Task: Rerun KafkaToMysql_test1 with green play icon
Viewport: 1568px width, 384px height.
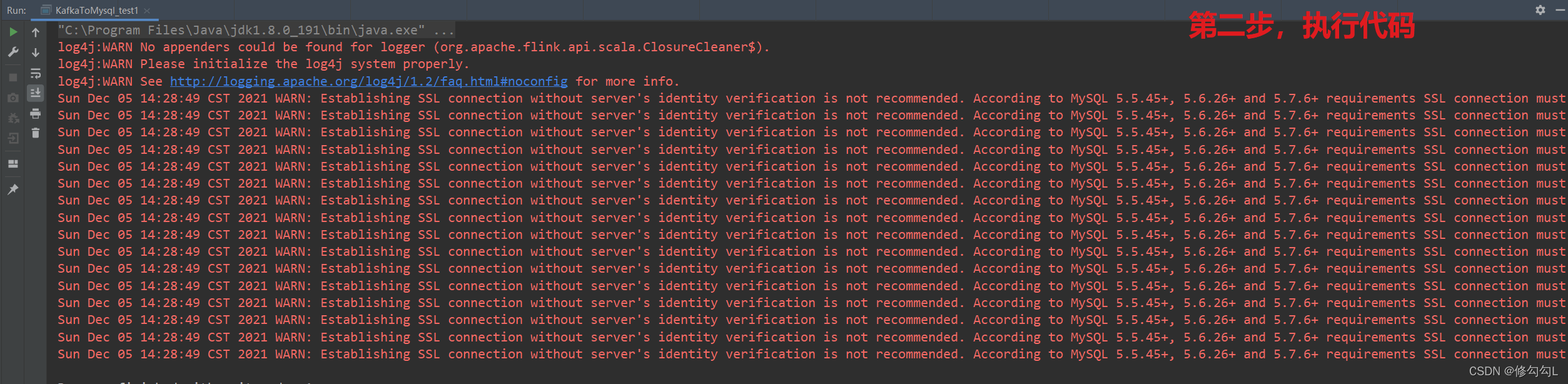Action: [13, 32]
